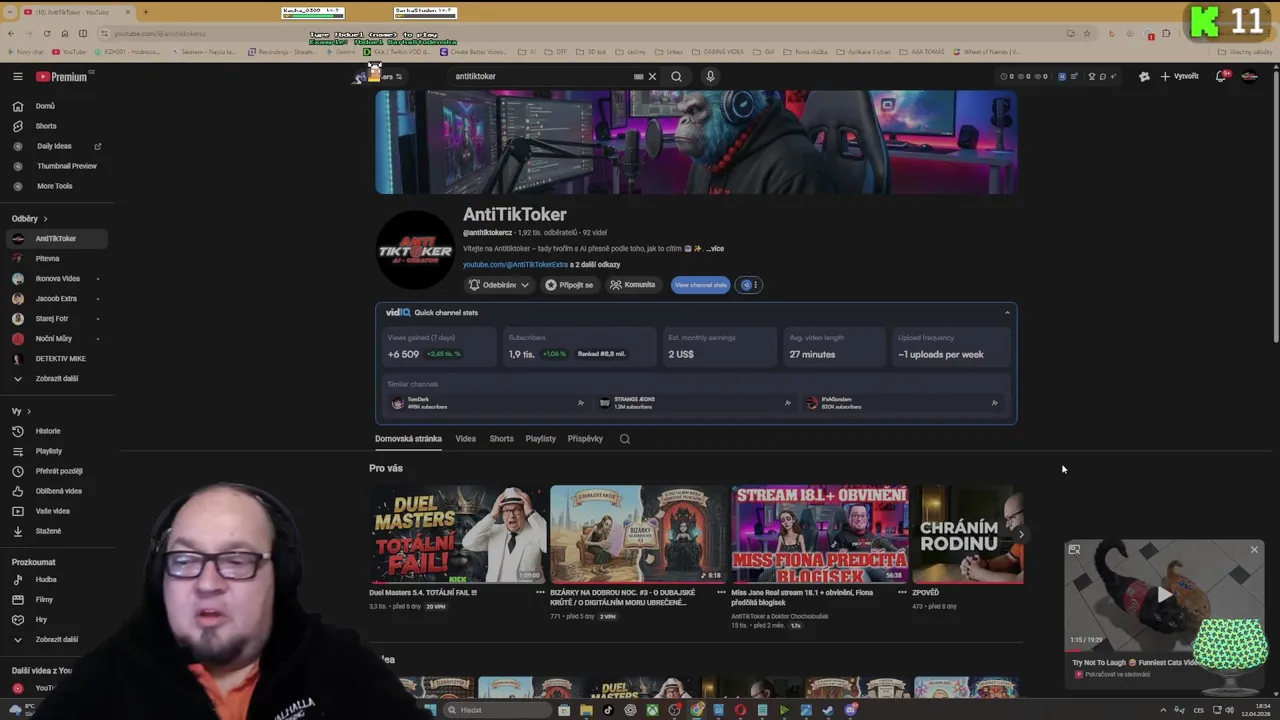The width and height of the screenshot is (1280, 720).
Task: Open Opera browser in the taskbar
Action: point(740,710)
